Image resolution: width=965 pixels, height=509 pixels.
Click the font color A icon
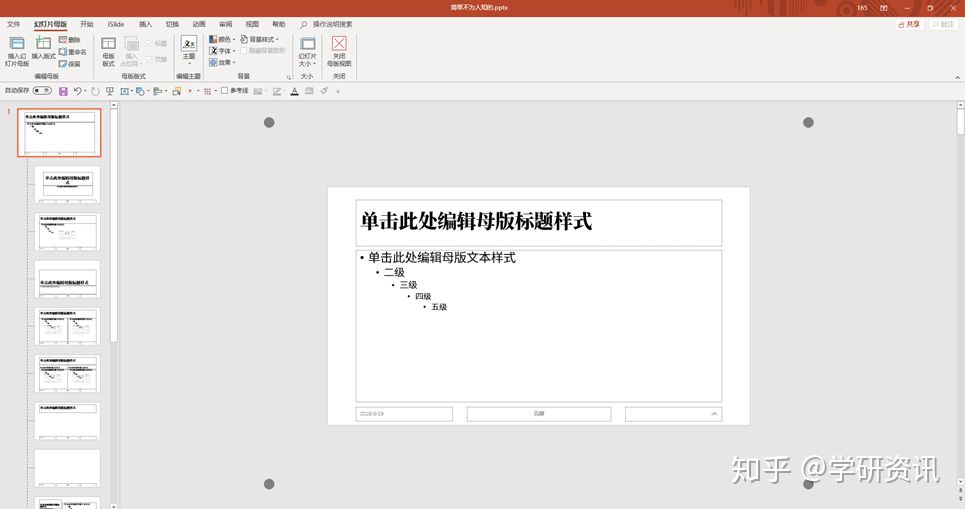tap(294, 91)
